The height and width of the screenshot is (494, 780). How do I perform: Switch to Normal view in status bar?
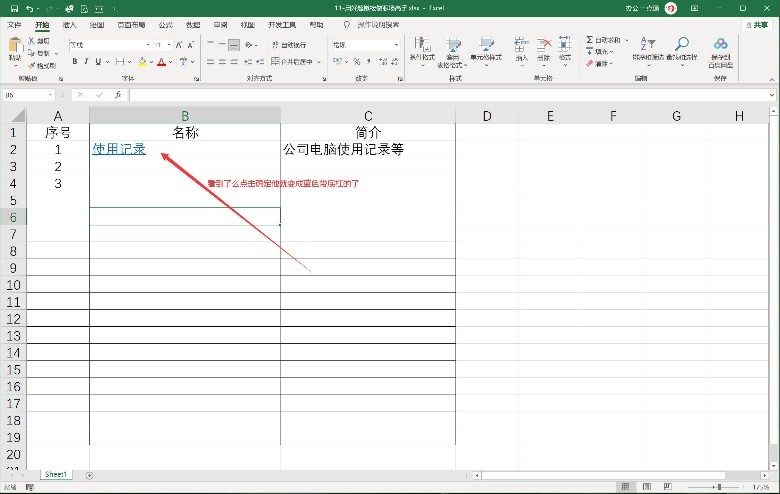pyautogui.click(x=625, y=487)
